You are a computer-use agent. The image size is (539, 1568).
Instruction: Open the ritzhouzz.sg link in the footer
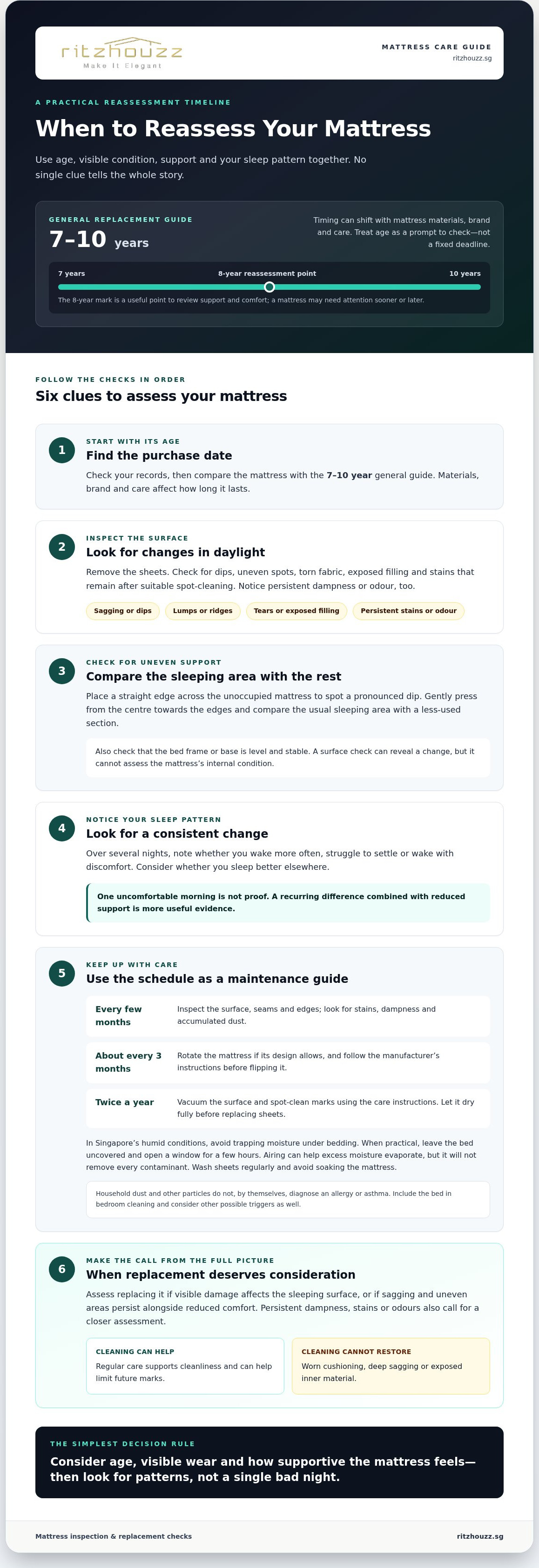click(x=480, y=1536)
